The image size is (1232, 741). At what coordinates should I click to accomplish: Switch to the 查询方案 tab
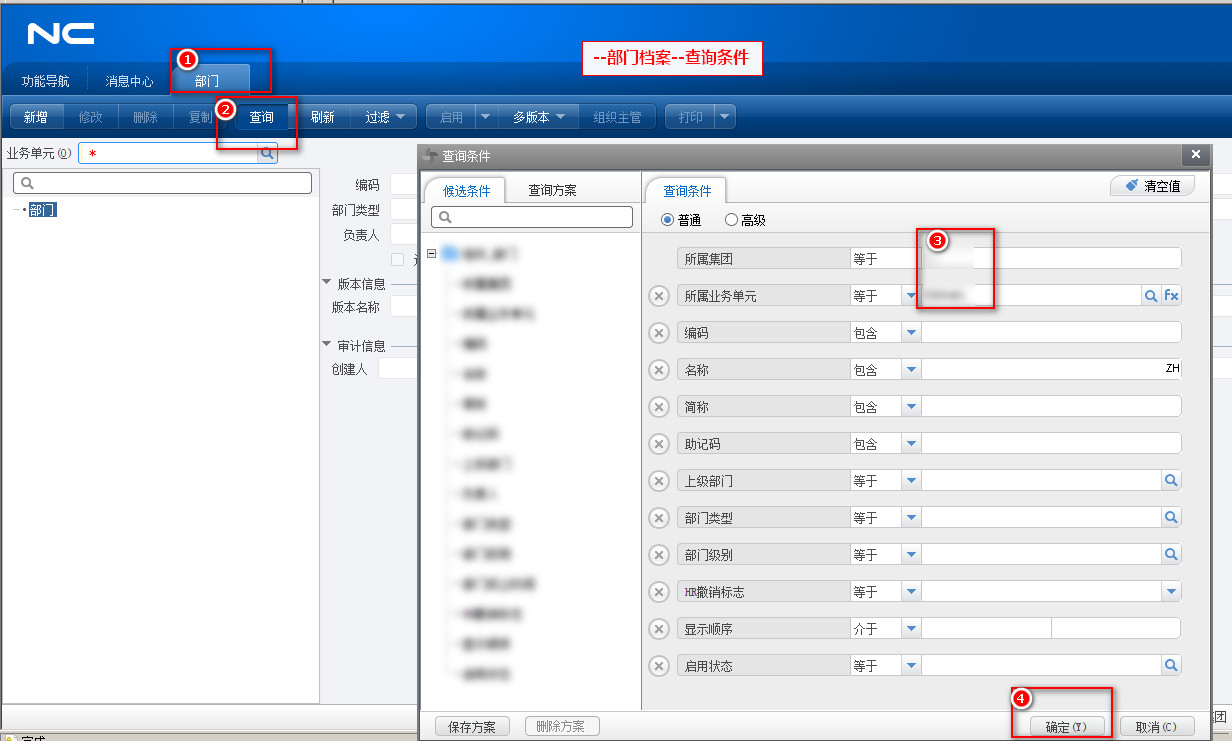[552, 190]
